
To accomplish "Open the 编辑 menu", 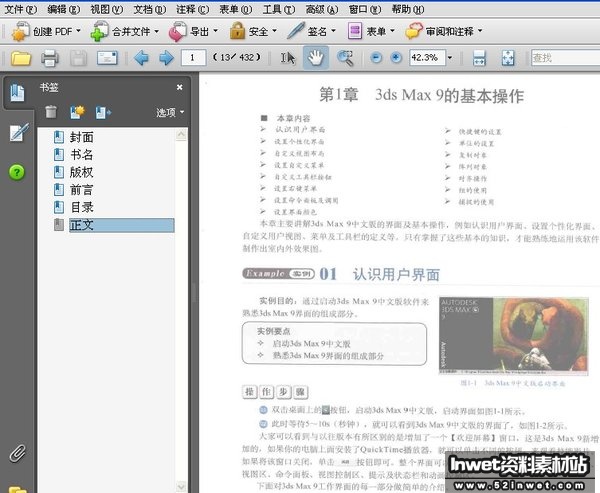I will (x=64, y=9).
